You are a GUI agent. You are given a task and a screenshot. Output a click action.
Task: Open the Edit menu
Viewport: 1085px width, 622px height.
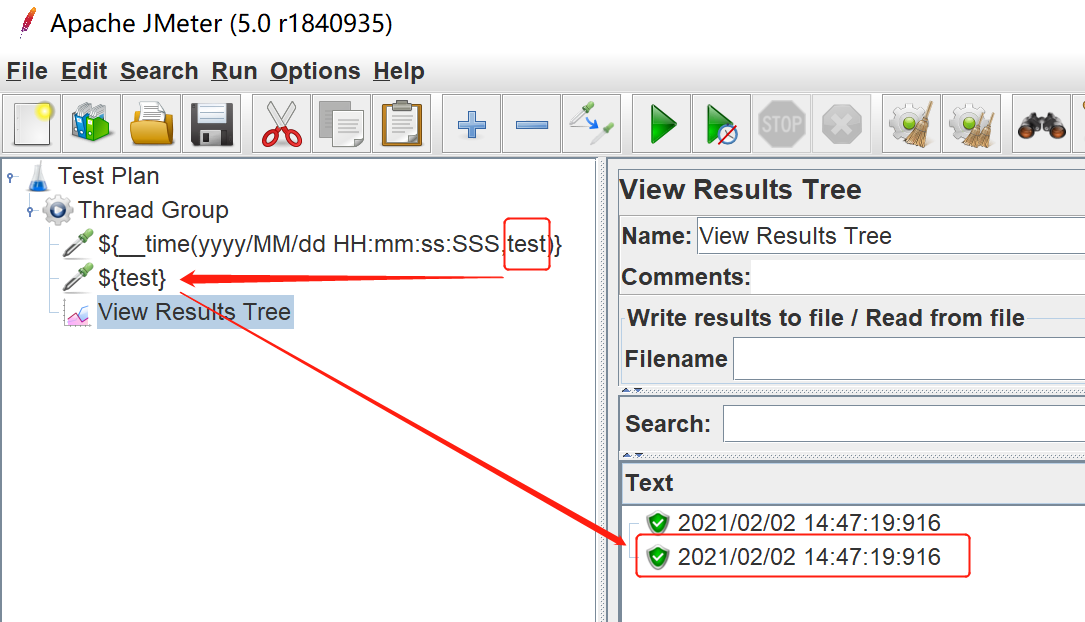[x=84, y=71]
